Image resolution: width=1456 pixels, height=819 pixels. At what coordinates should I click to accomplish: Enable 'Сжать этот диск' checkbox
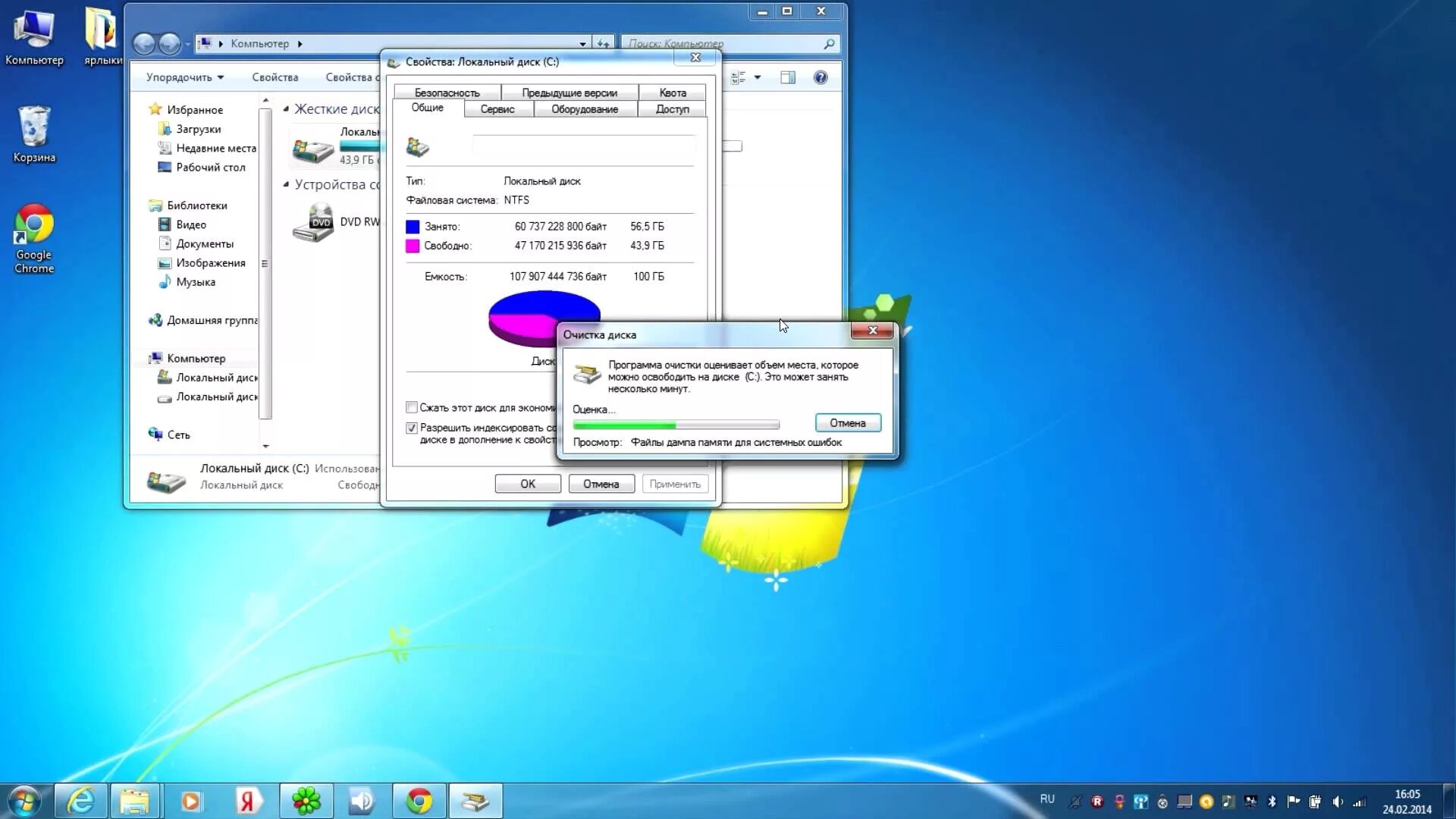tap(412, 407)
